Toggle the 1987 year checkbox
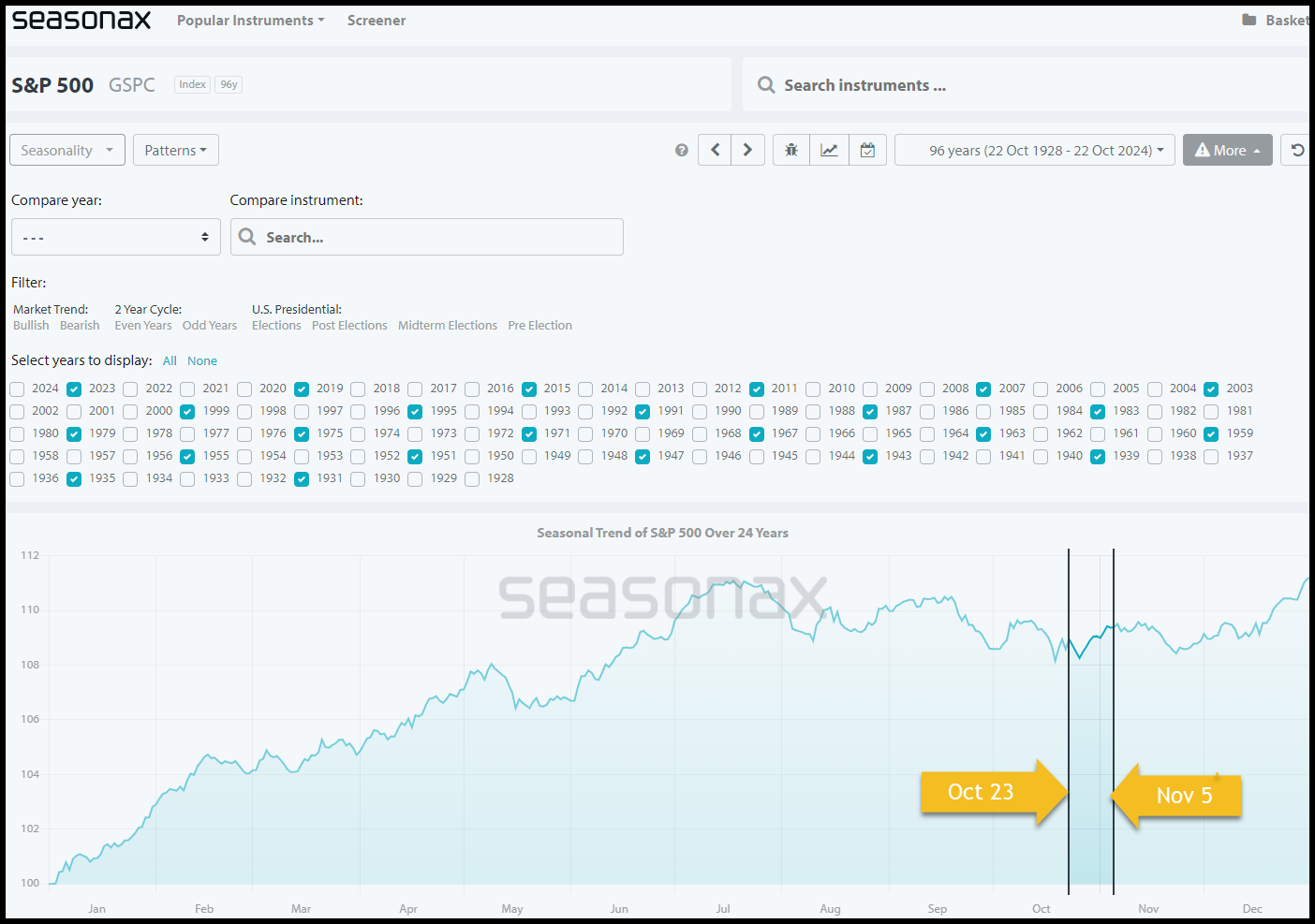Screen dimensions: 1315x924 point(870,412)
